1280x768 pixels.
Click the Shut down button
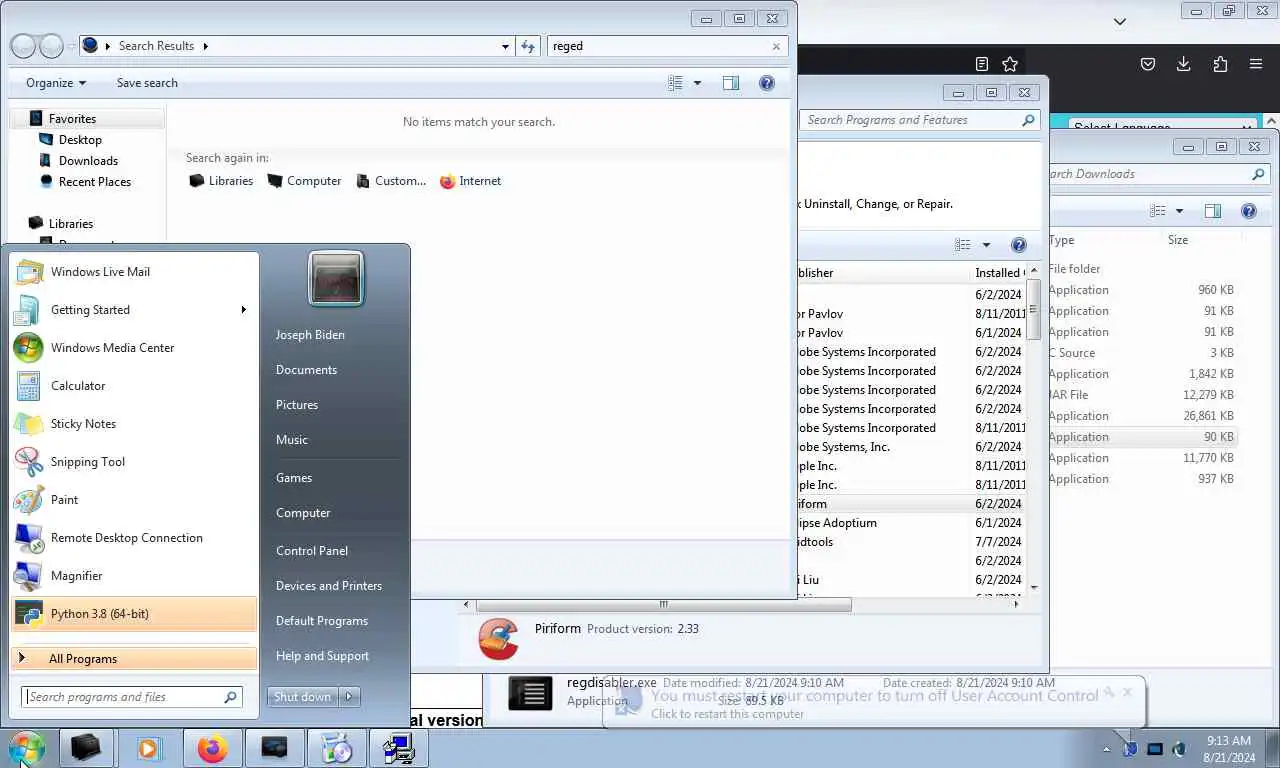pos(303,697)
